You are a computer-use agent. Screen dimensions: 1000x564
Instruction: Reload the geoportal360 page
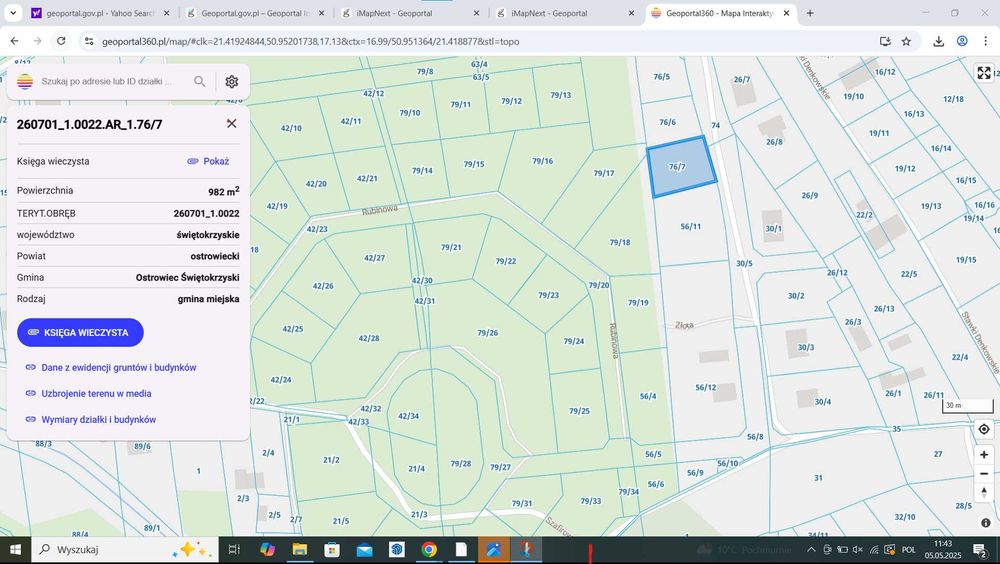click(61, 41)
